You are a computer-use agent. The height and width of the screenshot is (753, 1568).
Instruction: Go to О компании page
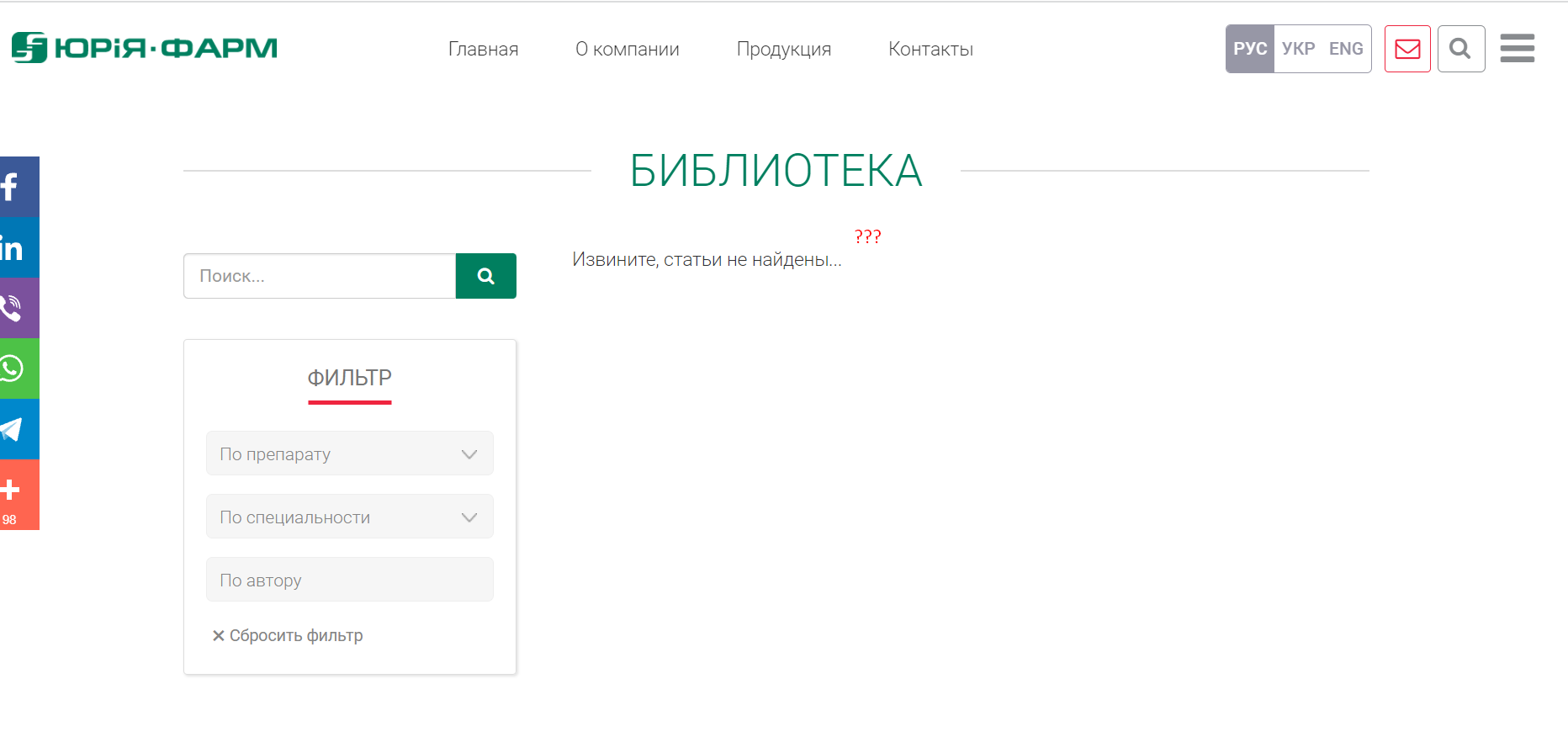tap(627, 50)
